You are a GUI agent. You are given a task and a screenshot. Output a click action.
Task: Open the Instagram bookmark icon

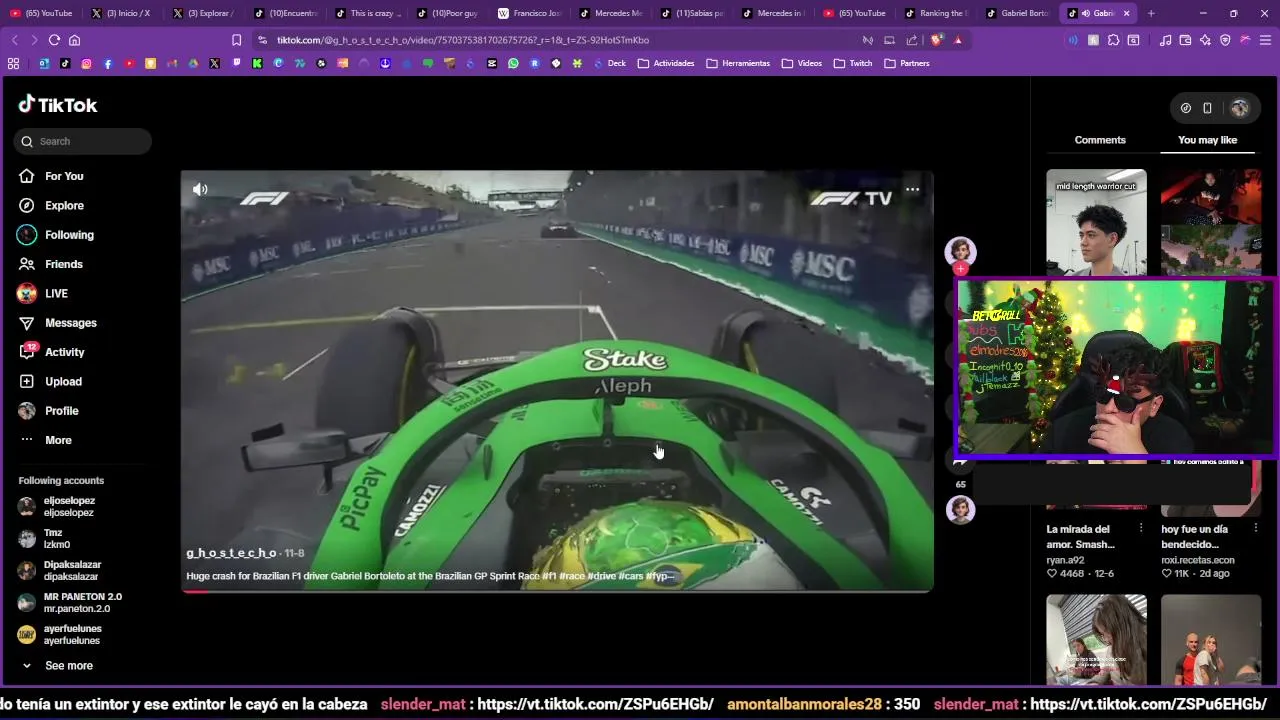click(x=86, y=63)
